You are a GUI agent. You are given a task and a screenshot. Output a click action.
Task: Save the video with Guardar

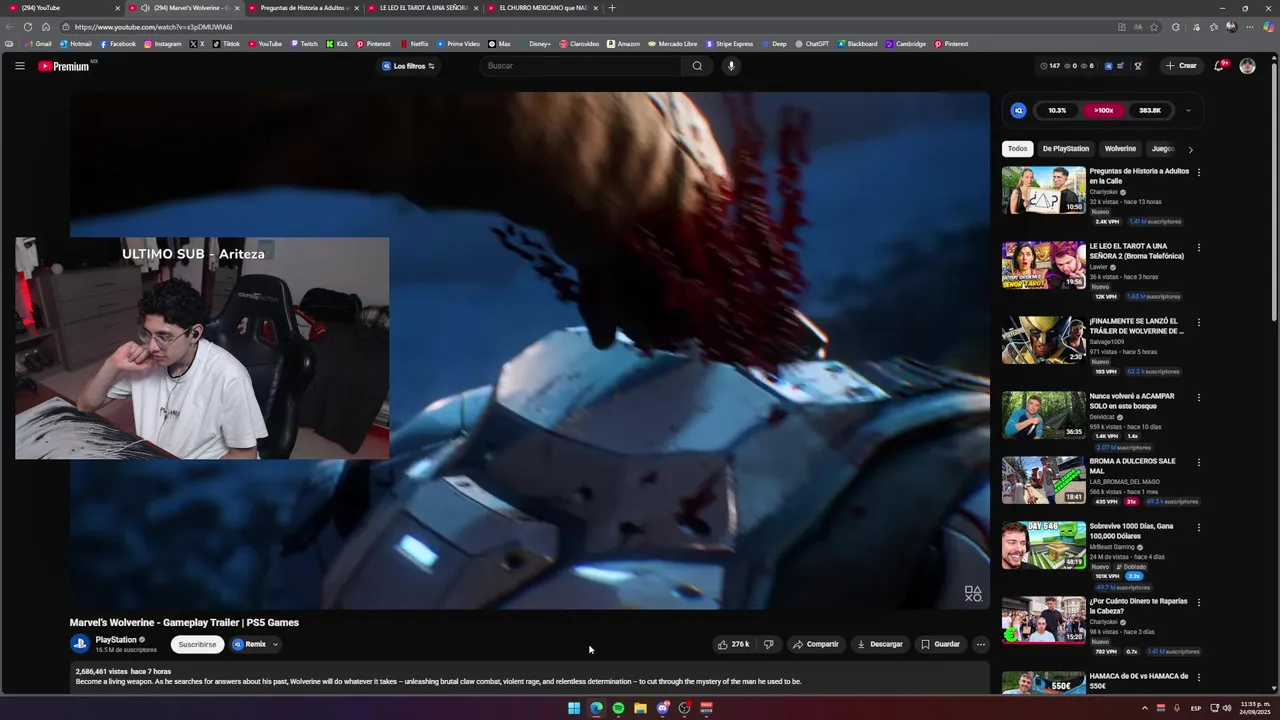pyautogui.click(x=940, y=644)
